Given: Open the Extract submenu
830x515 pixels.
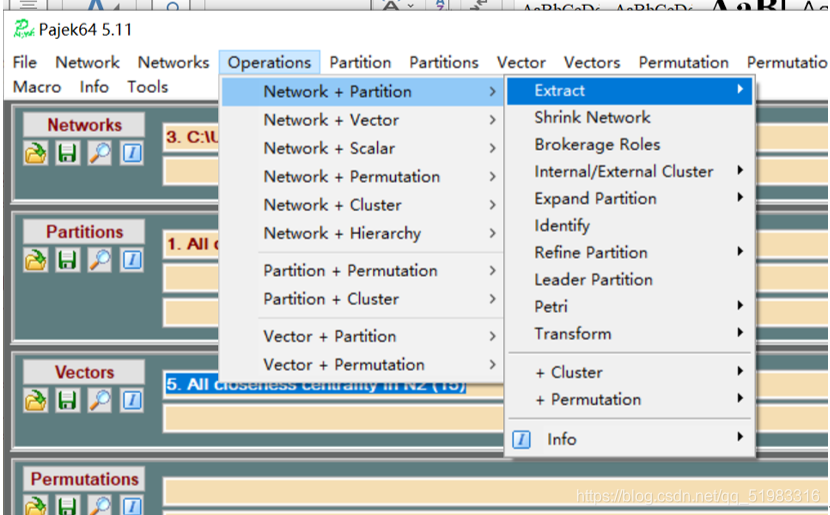Looking at the screenshot, I should [629, 91].
